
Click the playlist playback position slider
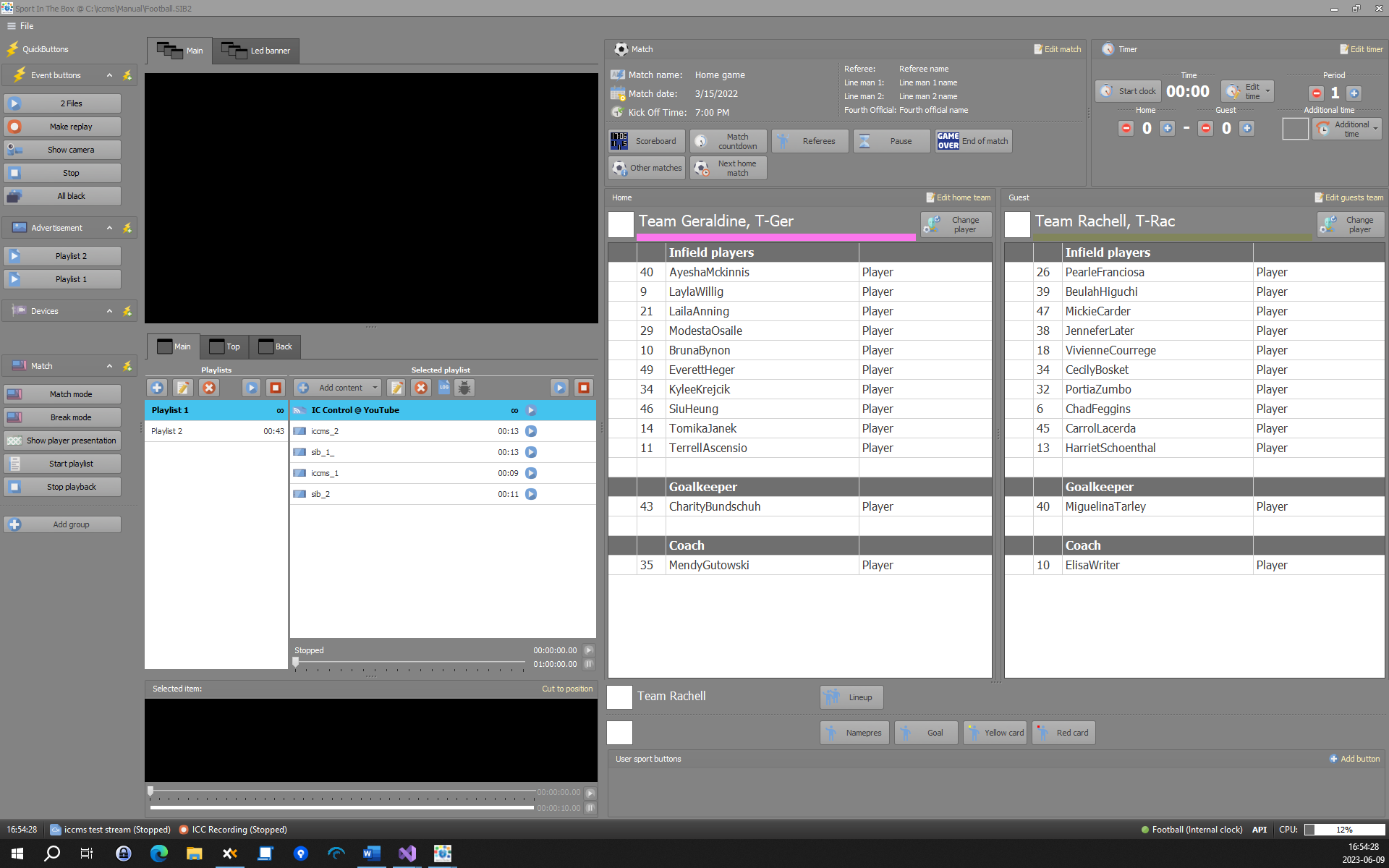click(x=296, y=661)
